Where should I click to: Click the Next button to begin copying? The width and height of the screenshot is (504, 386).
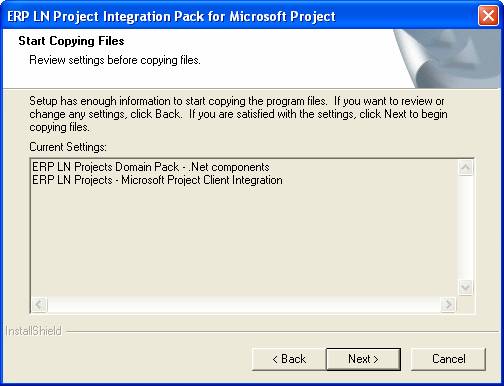363,359
